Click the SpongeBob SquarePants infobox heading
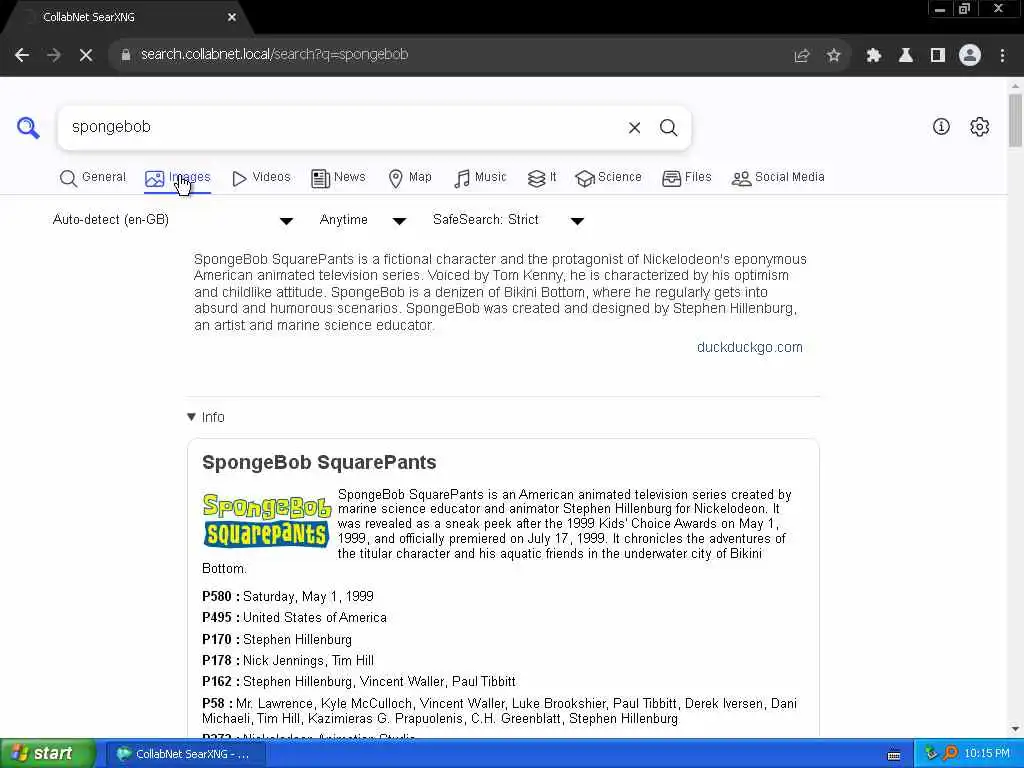Screen dimensions: 1024x768 [x=319, y=462]
